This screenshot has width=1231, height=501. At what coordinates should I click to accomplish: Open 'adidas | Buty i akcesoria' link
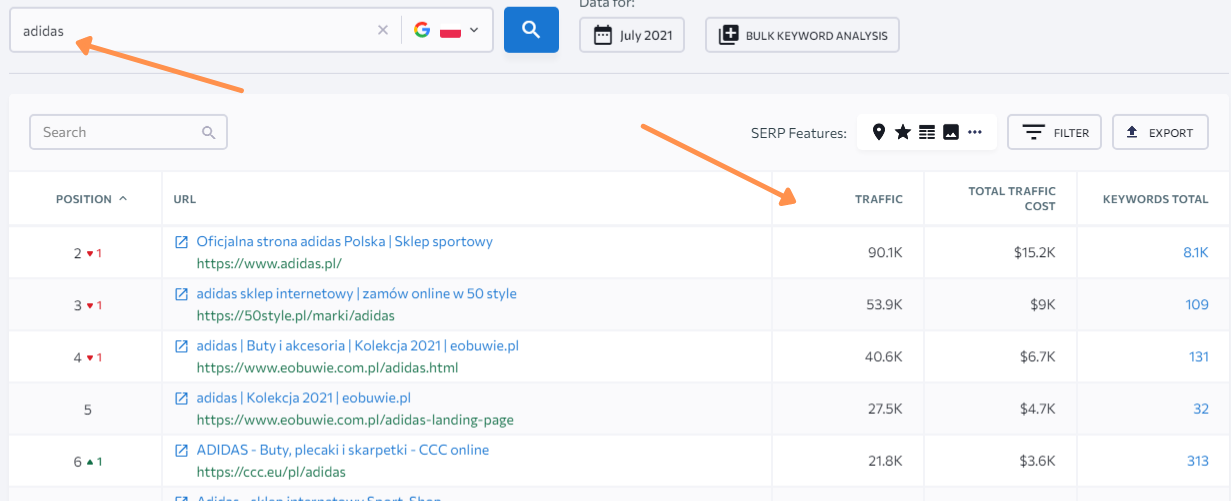(x=358, y=346)
